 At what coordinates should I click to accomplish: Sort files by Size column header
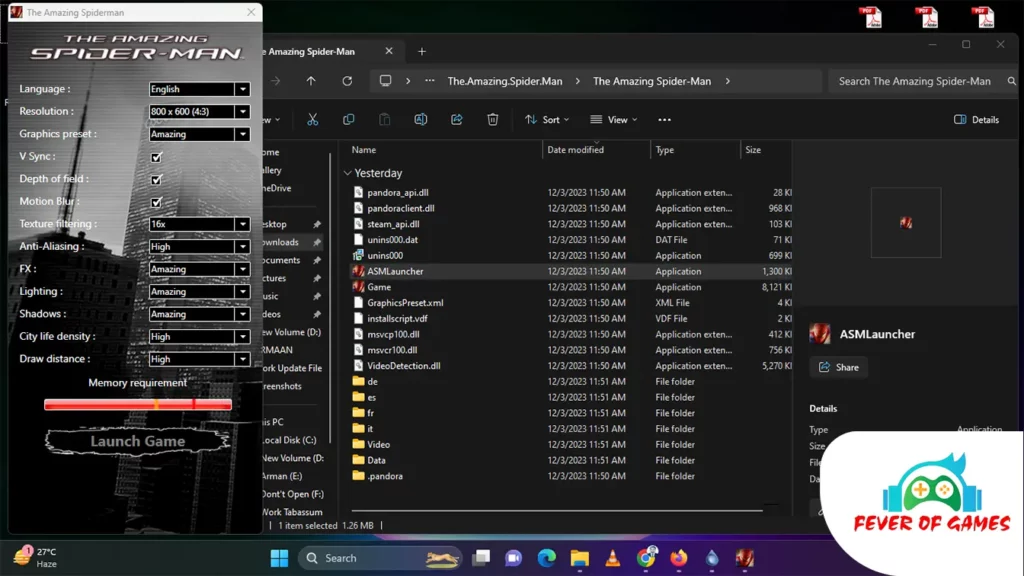point(753,150)
